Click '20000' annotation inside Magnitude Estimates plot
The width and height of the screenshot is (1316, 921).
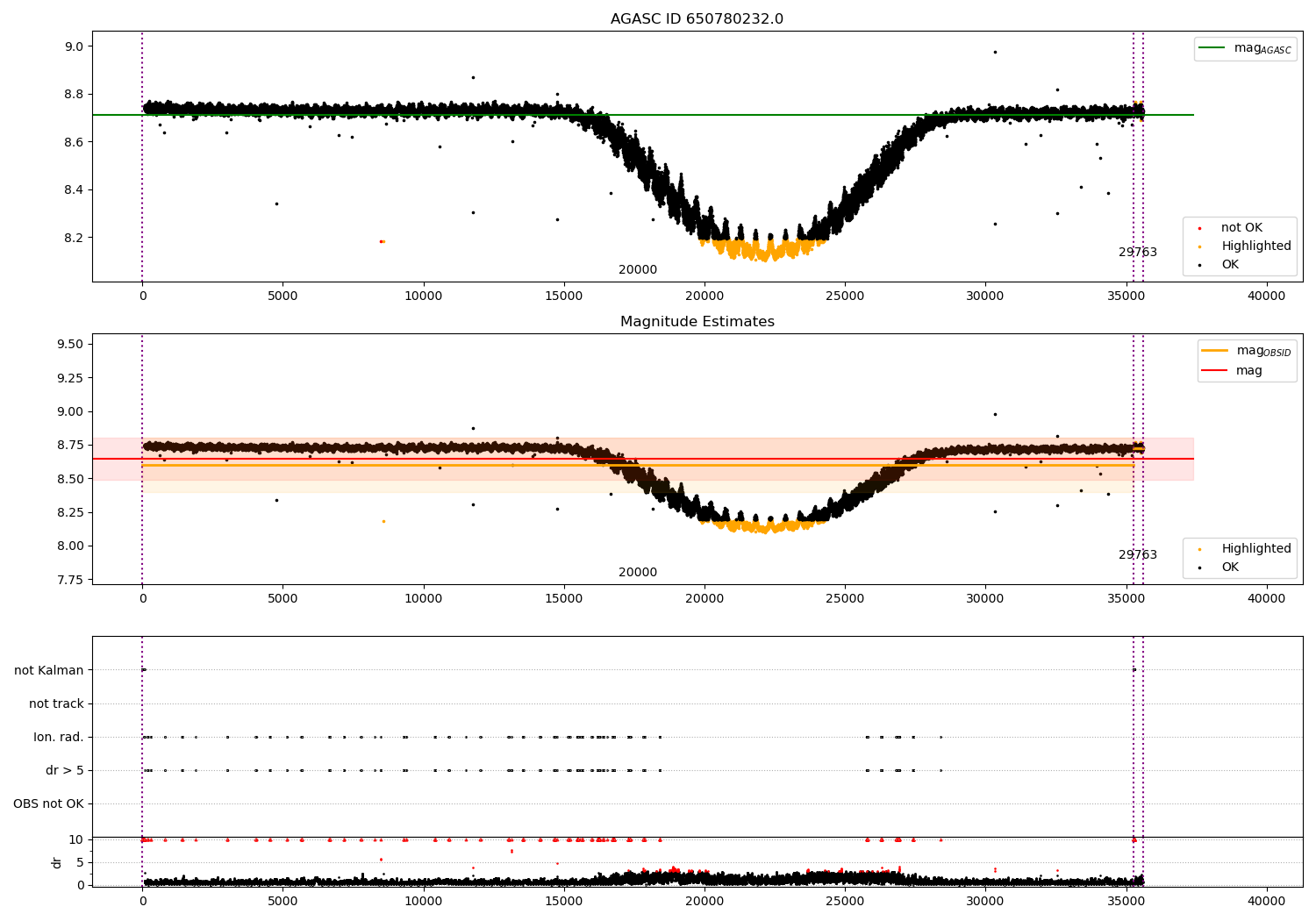(638, 573)
